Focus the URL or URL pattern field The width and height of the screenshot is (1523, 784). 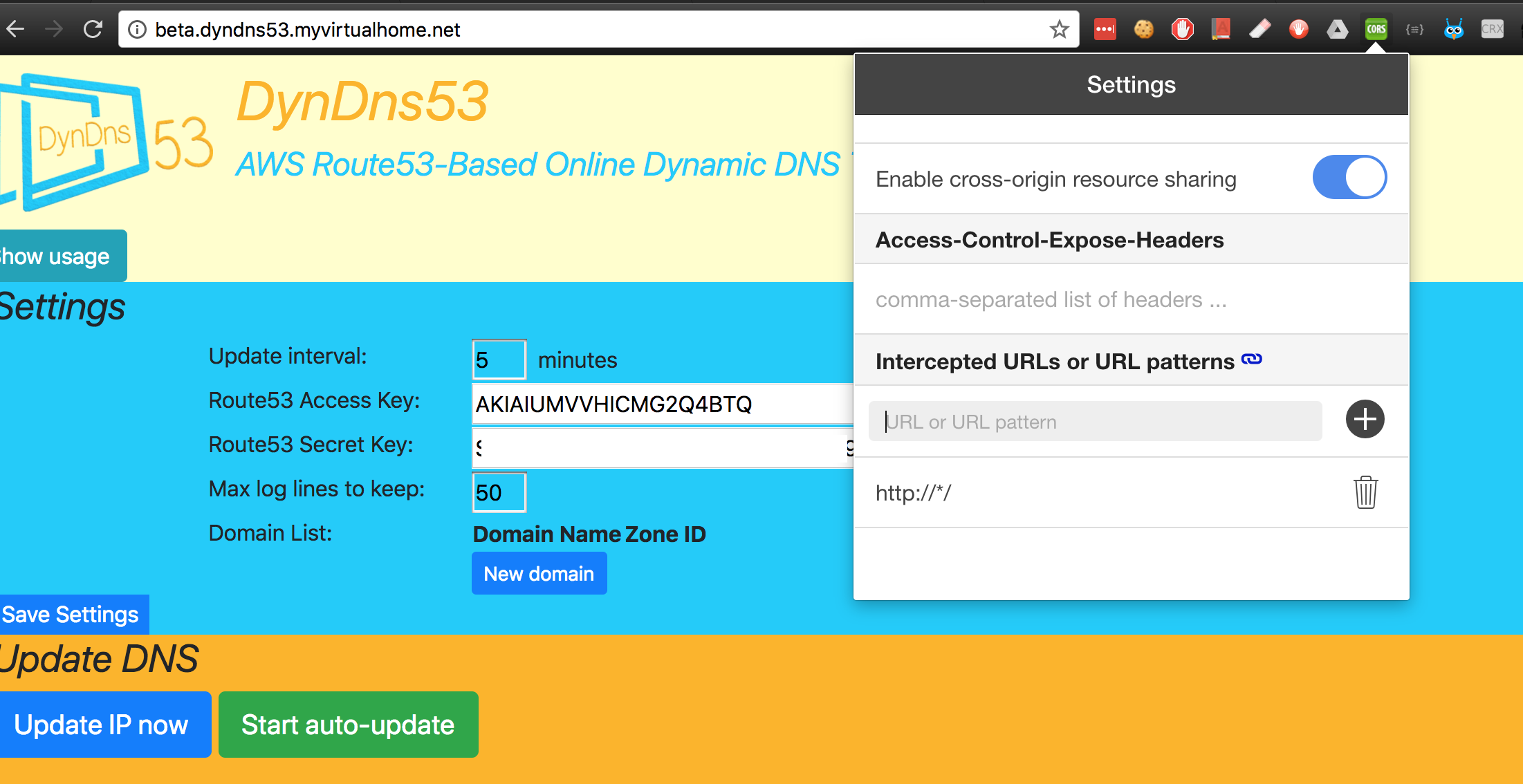tap(1095, 421)
